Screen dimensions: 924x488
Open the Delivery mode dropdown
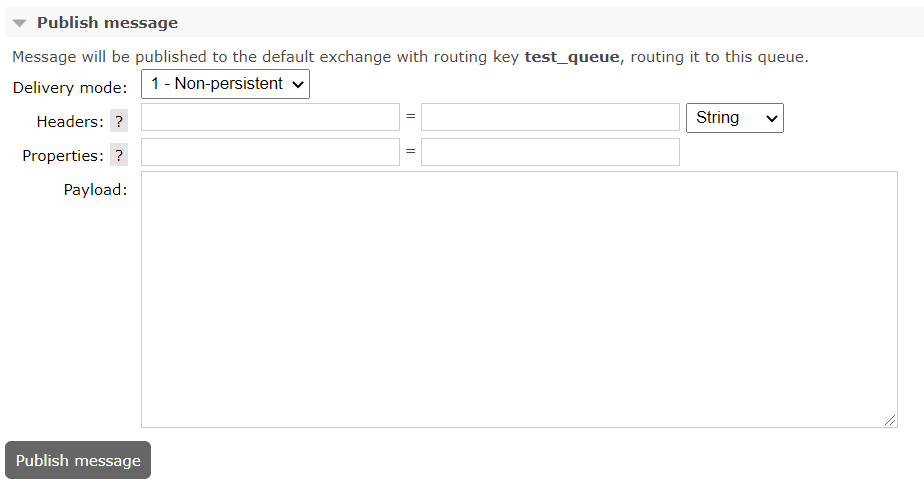tap(225, 84)
